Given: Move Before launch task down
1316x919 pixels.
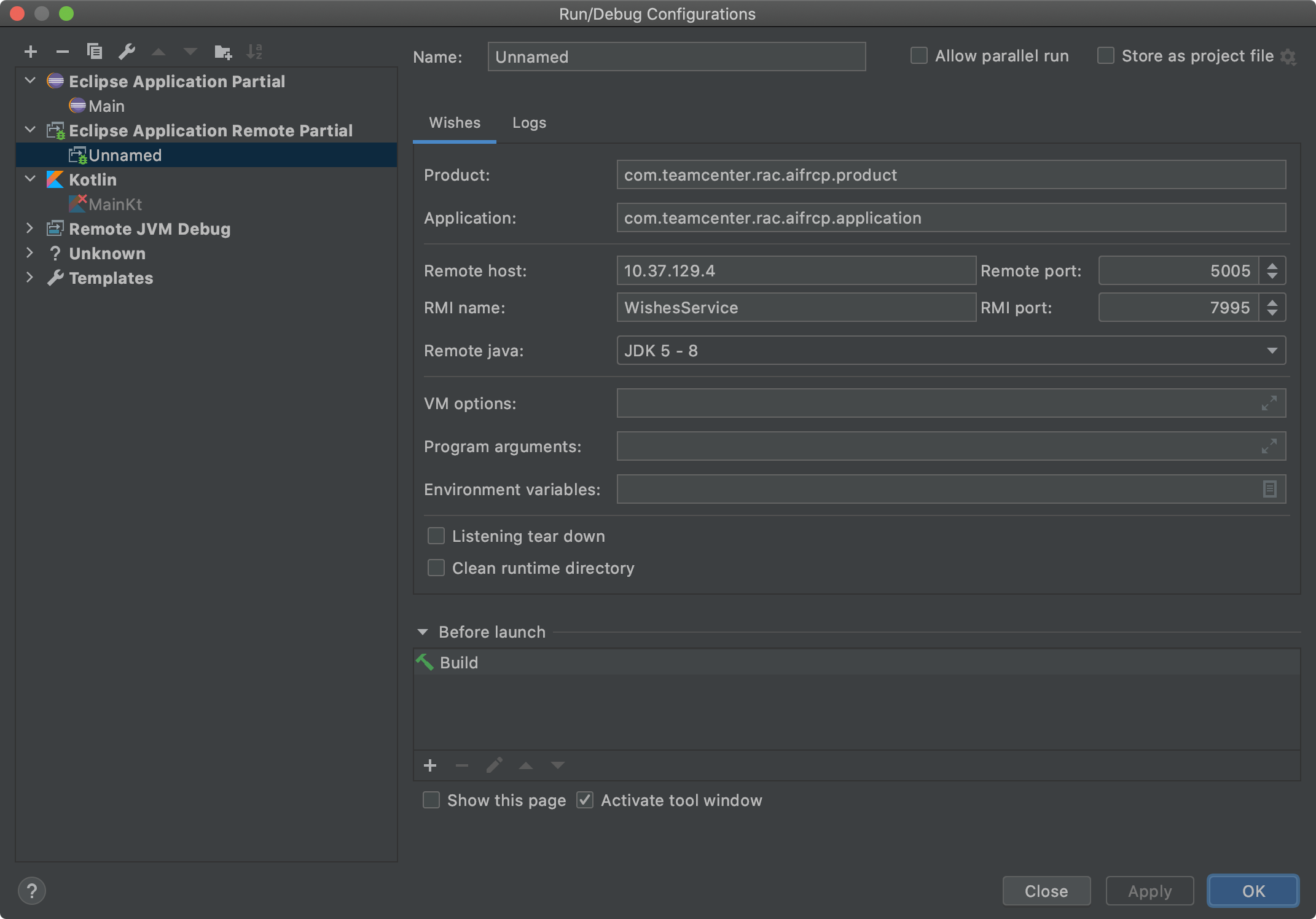Looking at the screenshot, I should coord(558,765).
